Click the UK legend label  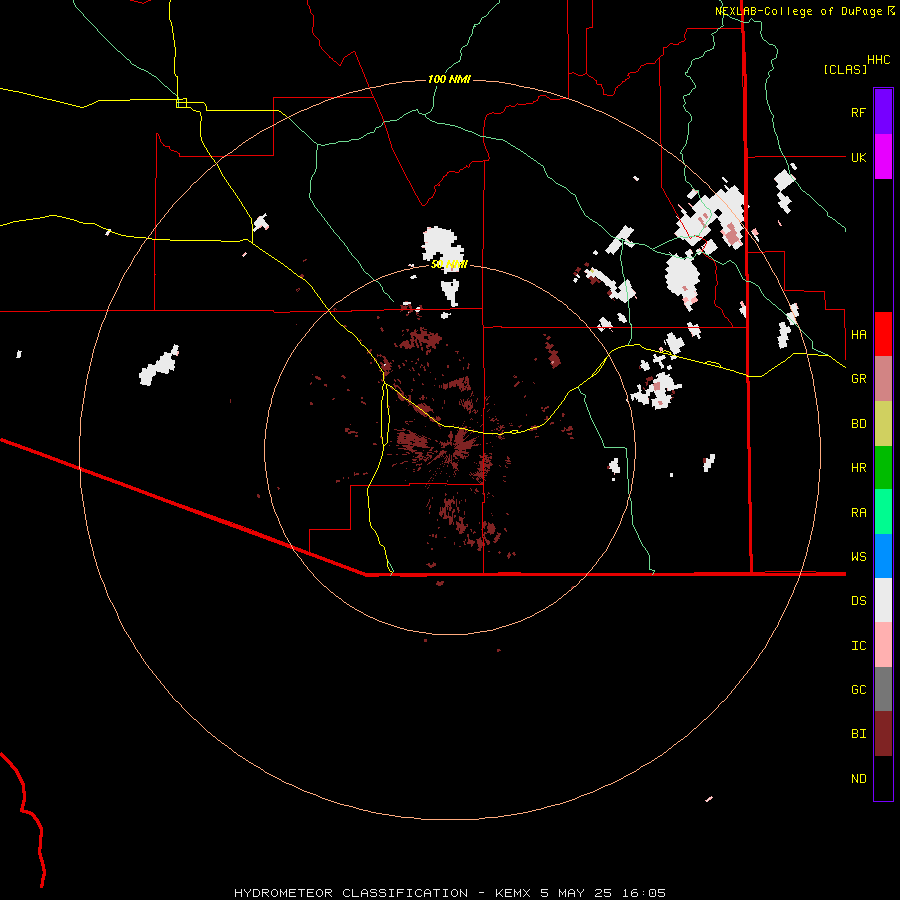click(858, 157)
